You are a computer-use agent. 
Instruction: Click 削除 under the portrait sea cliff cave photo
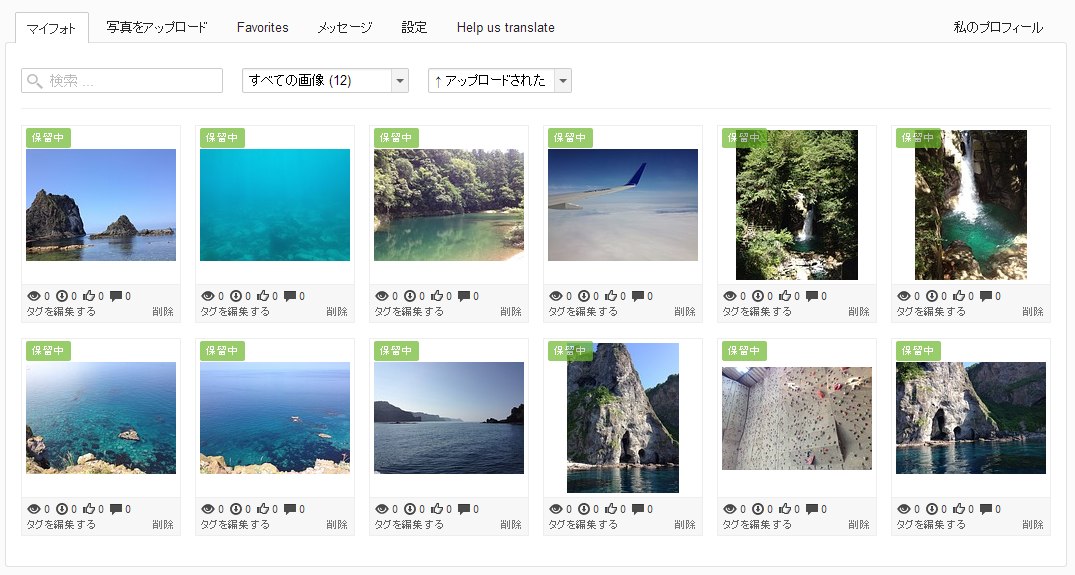[x=686, y=525]
